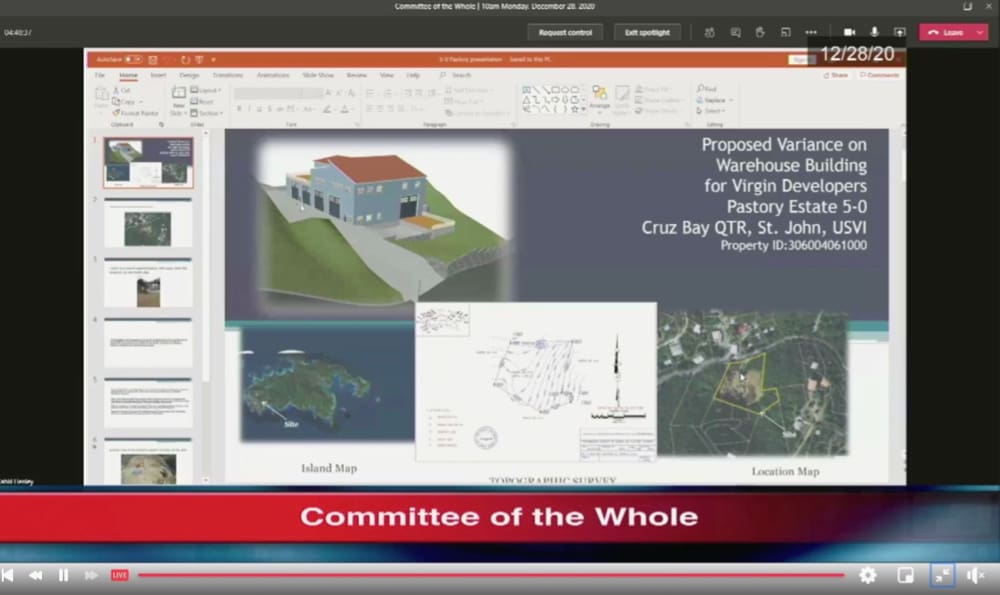Click the Location Map aerial image
Viewport: 1000px width, 595px height.
[x=753, y=383]
